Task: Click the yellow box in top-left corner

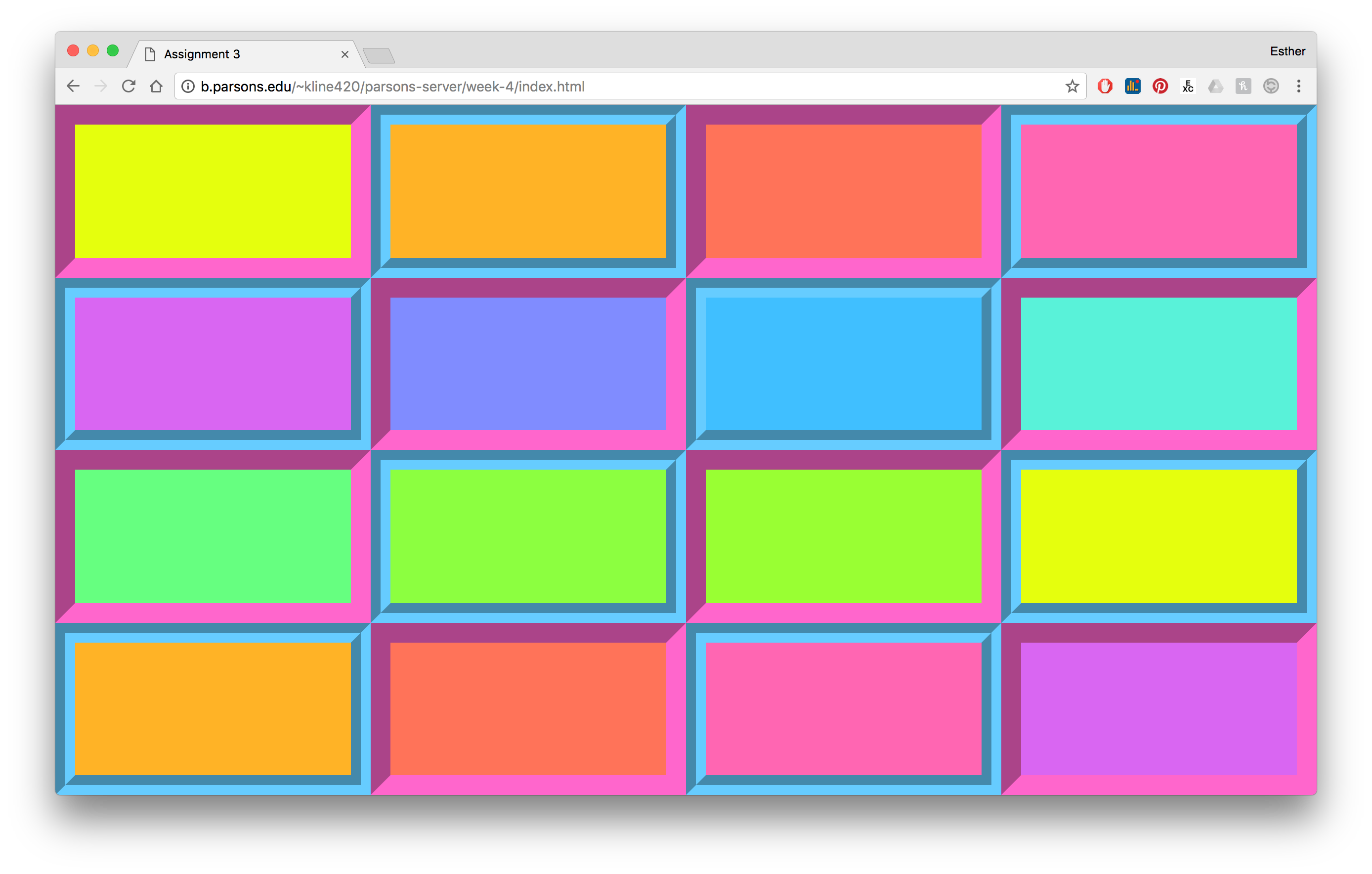Action: coord(213,191)
